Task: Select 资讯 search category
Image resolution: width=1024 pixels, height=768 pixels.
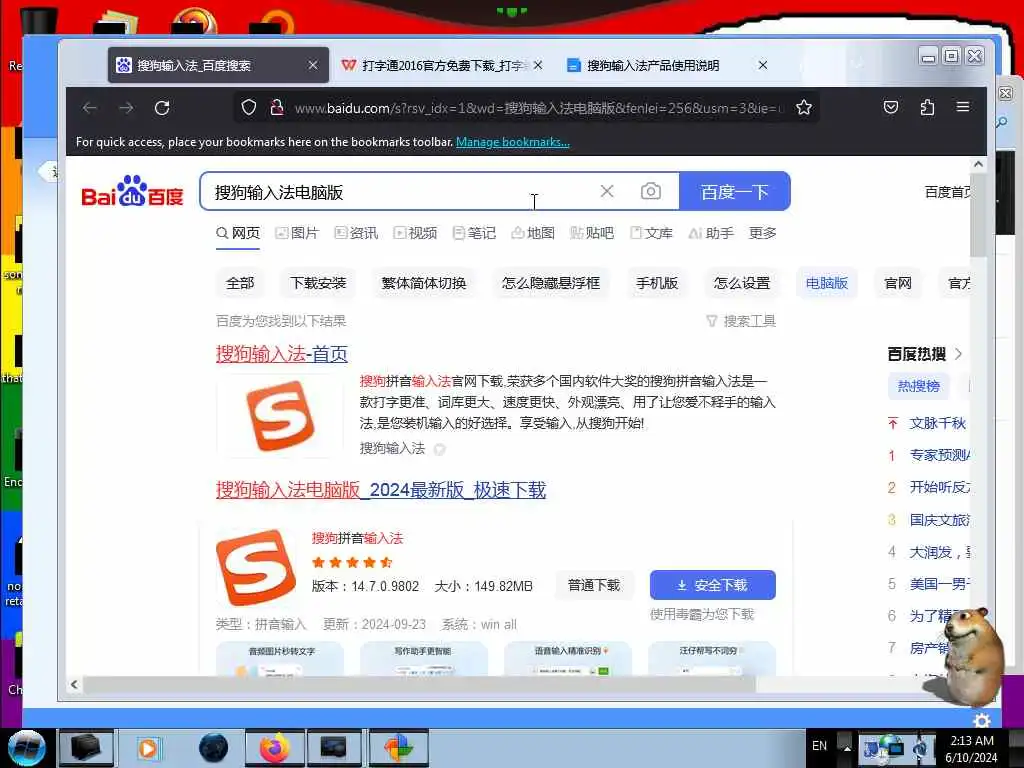Action: (357, 233)
